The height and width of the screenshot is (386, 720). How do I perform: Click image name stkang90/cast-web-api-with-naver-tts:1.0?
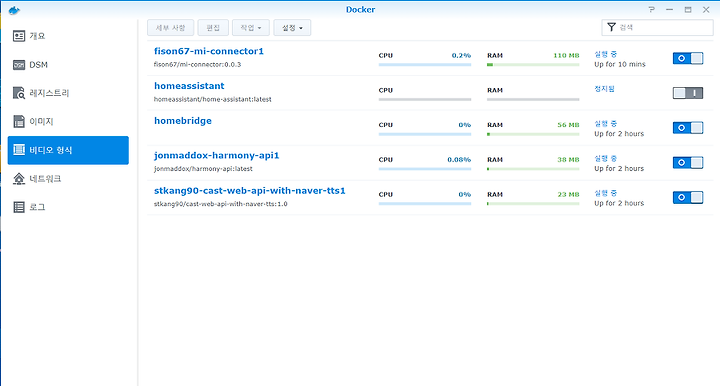tap(221, 204)
